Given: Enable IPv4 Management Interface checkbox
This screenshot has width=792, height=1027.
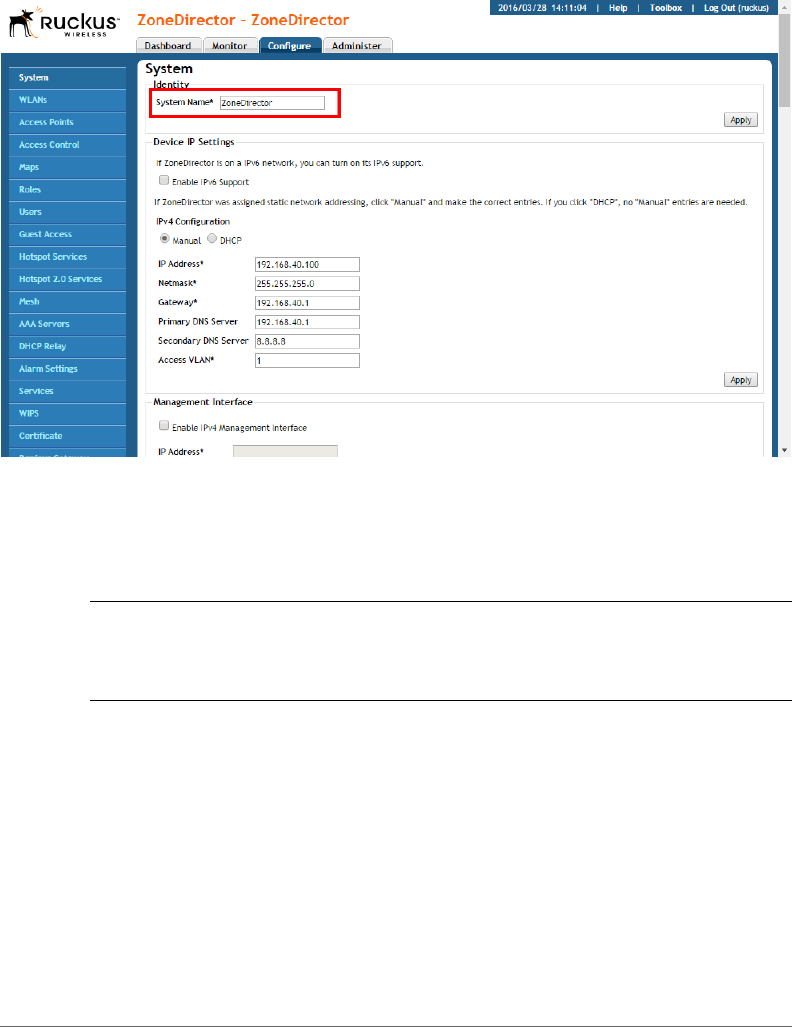Looking at the screenshot, I should coord(164,426).
